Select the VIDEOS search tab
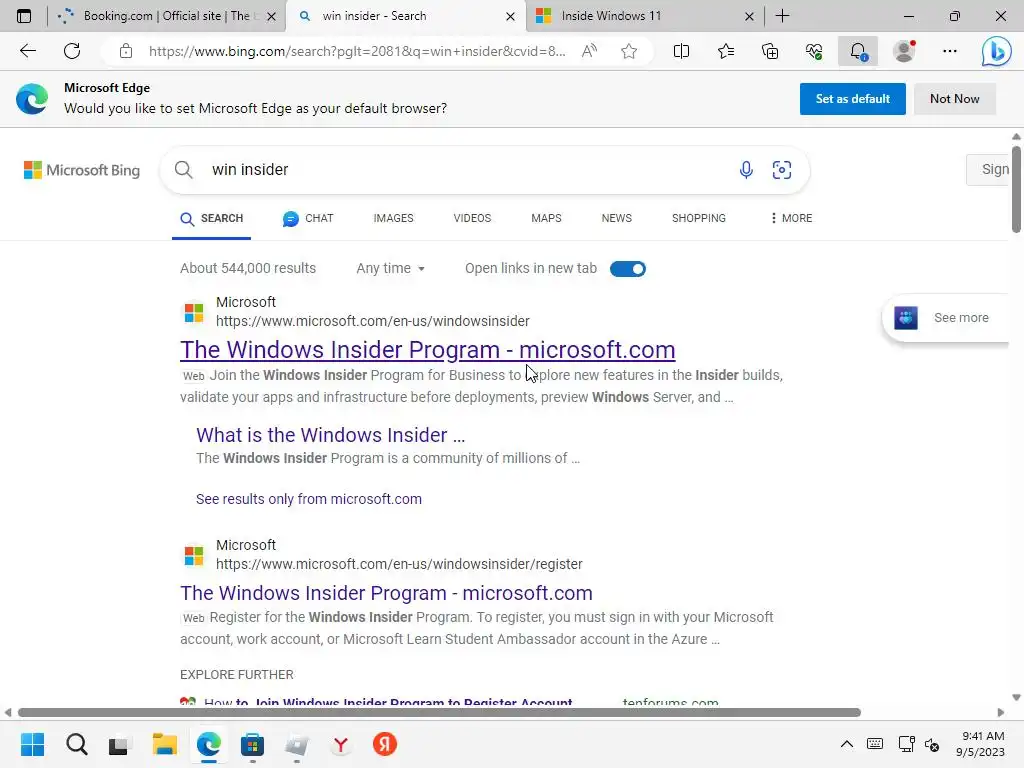Viewport: 1024px width, 768px height. (x=472, y=218)
